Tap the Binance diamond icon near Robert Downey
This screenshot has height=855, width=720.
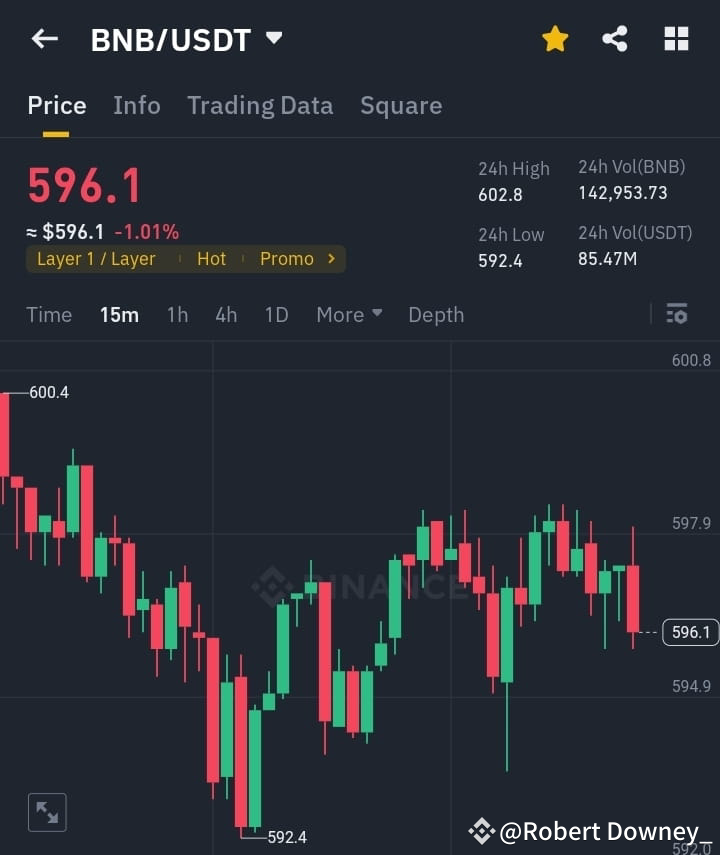click(x=484, y=831)
